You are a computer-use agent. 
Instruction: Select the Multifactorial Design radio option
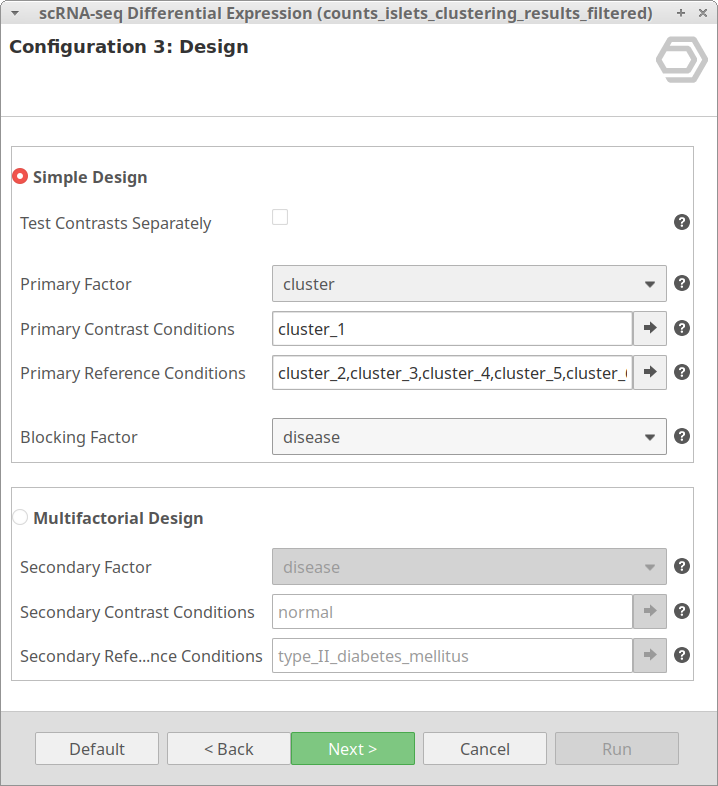(20, 518)
